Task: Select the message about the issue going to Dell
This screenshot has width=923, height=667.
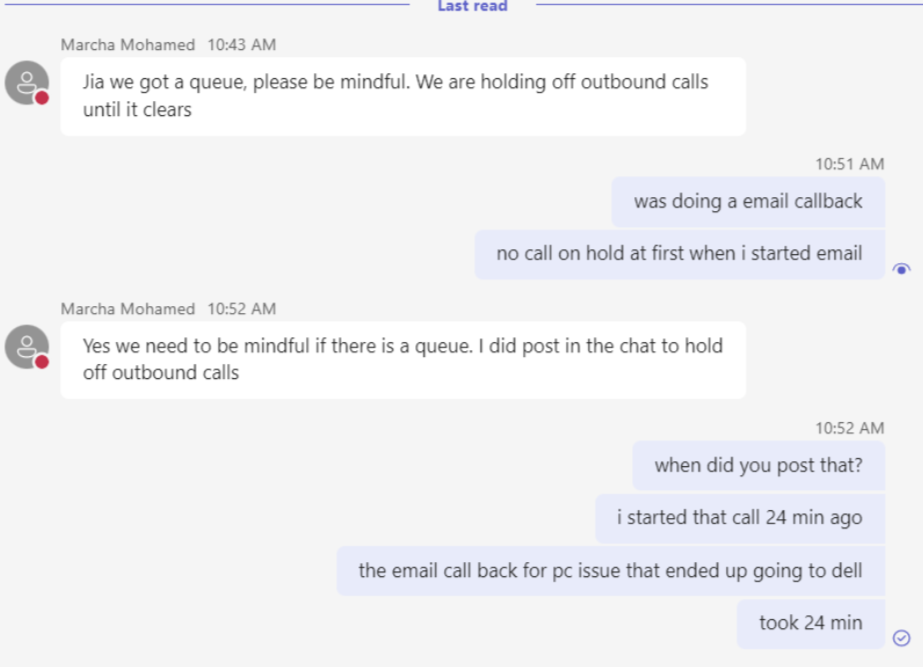Action: (x=610, y=571)
